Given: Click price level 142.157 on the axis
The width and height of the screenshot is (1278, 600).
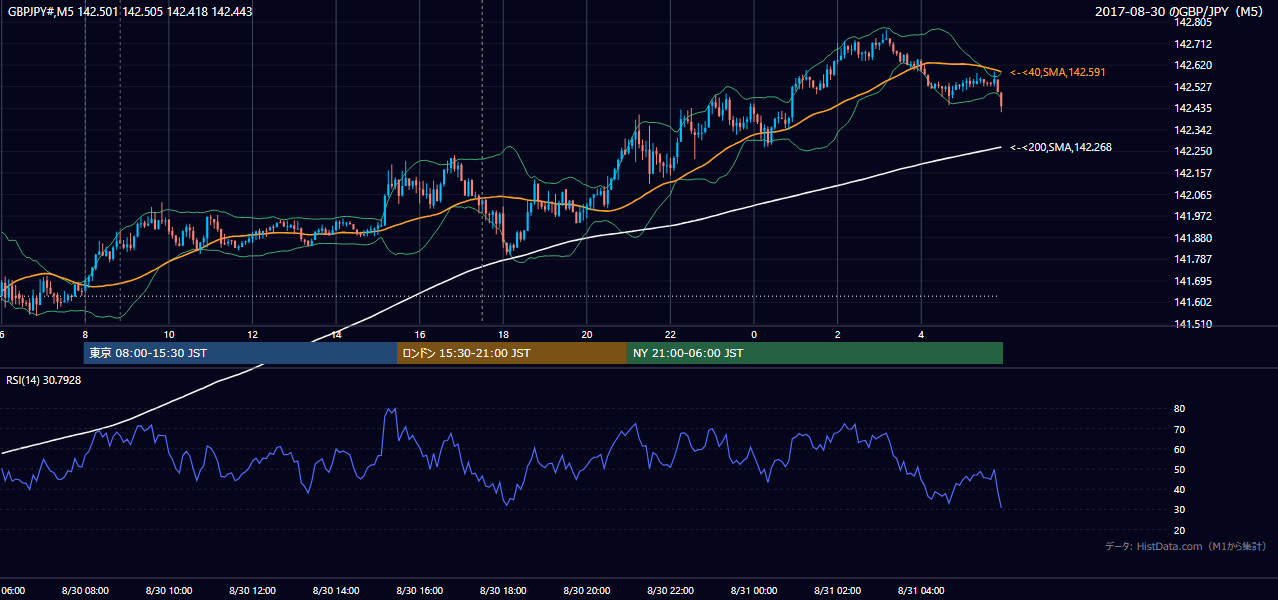Looking at the screenshot, I should tap(1194, 173).
